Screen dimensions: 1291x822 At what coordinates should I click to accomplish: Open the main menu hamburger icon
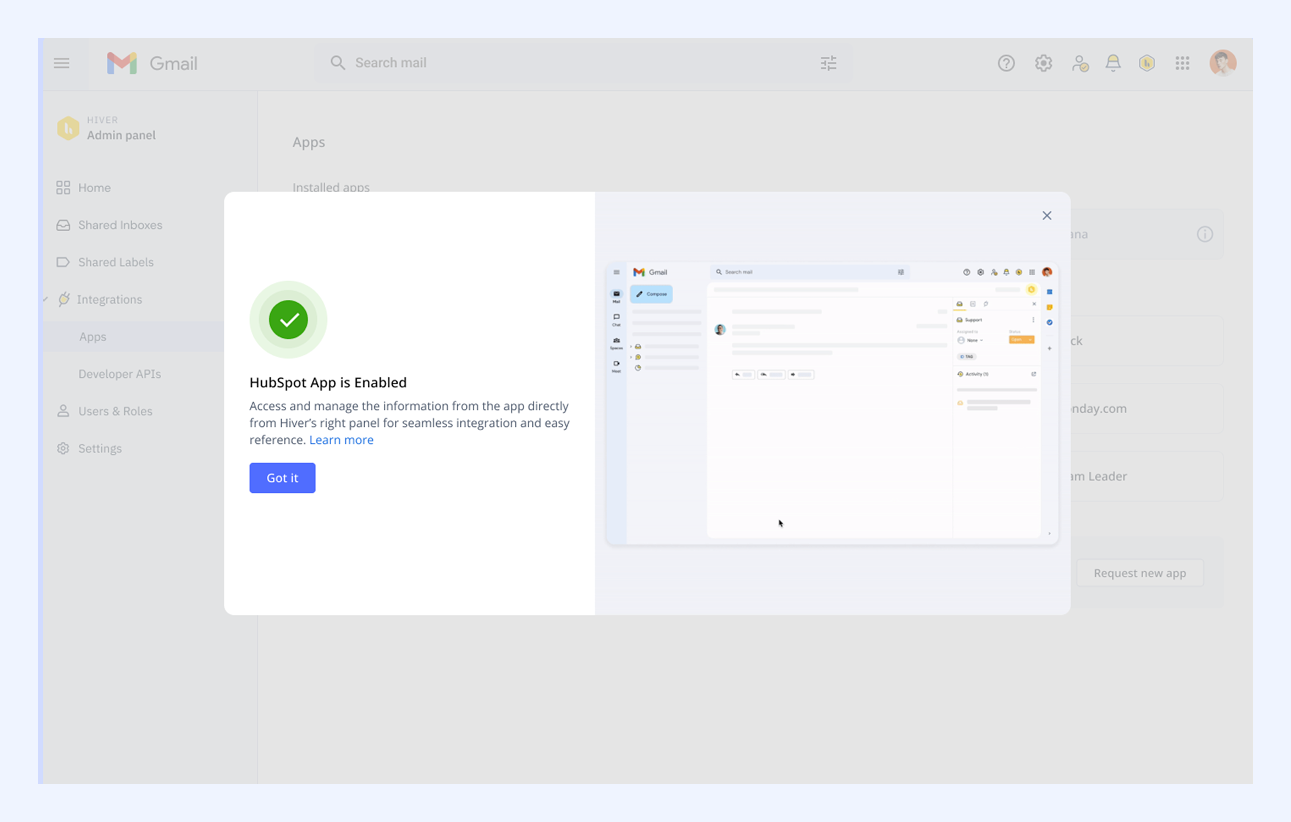pyautogui.click(x=62, y=63)
